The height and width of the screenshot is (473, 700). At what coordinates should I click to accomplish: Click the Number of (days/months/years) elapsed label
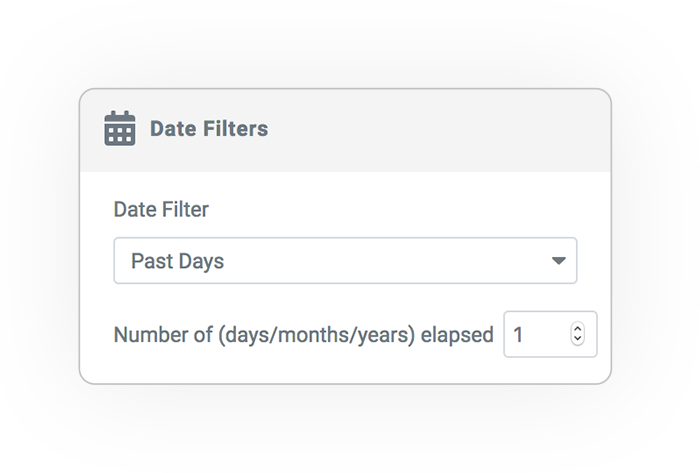click(x=304, y=335)
